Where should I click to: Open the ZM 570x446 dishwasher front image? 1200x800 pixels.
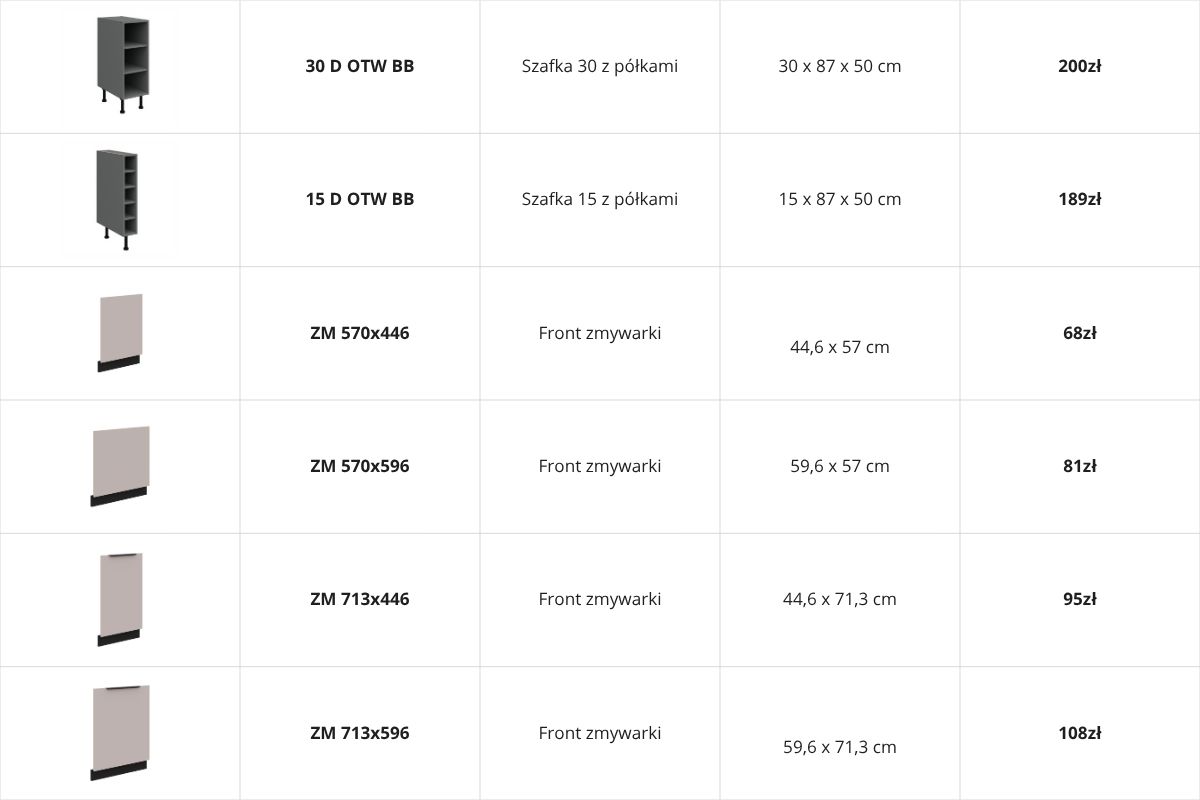pyautogui.click(x=120, y=333)
